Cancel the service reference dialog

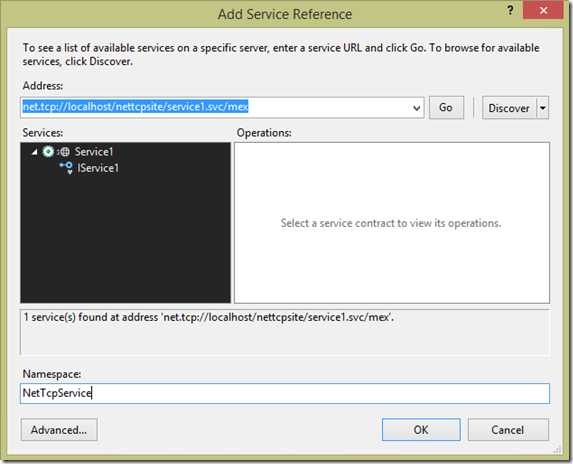(508, 430)
